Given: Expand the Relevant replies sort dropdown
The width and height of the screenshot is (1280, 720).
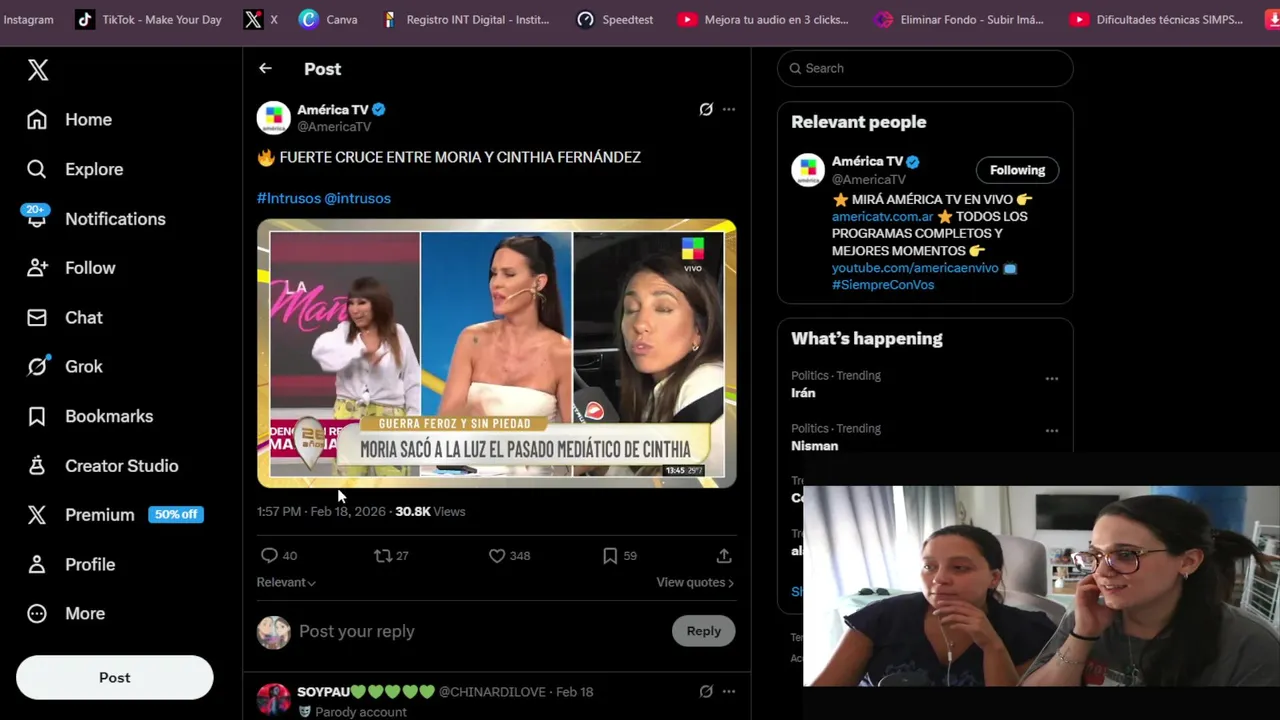Looking at the screenshot, I should (x=286, y=582).
